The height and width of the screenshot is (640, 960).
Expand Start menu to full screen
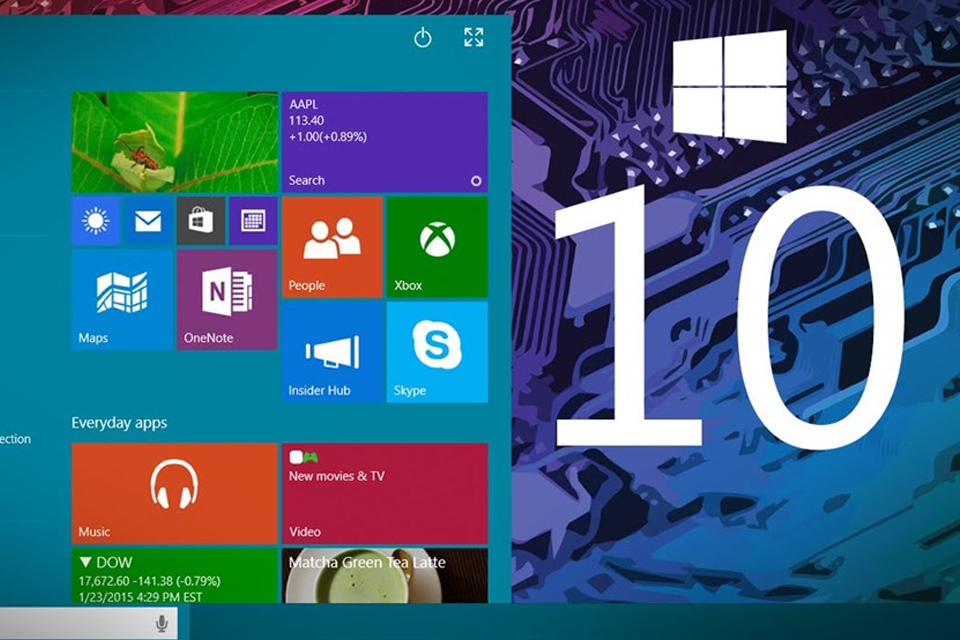click(473, 37)
